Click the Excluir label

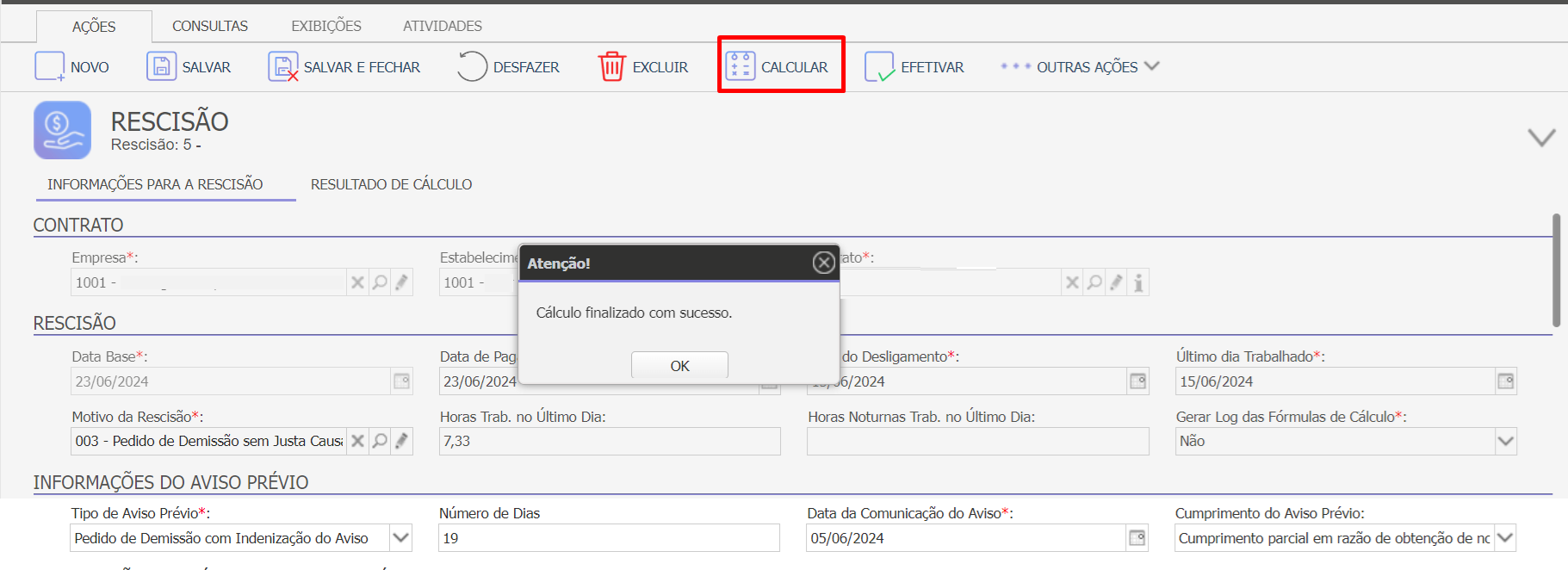coord(660,67)
